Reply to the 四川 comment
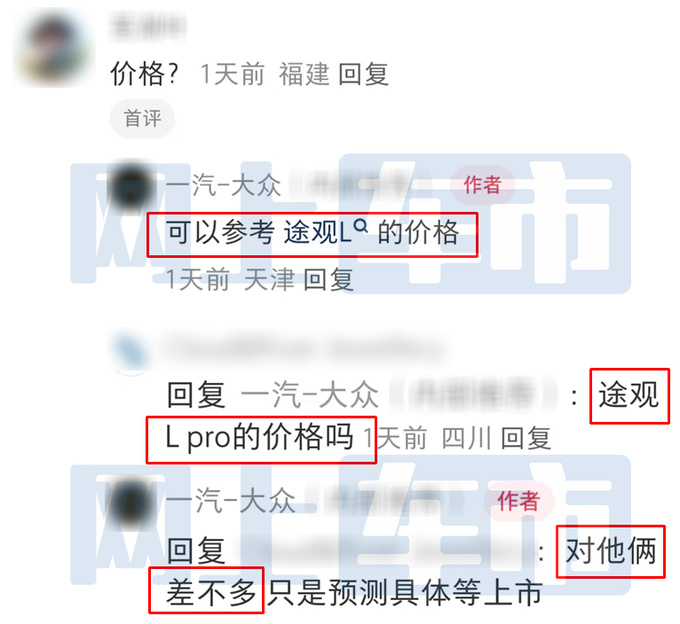 [x=526, y=438]
